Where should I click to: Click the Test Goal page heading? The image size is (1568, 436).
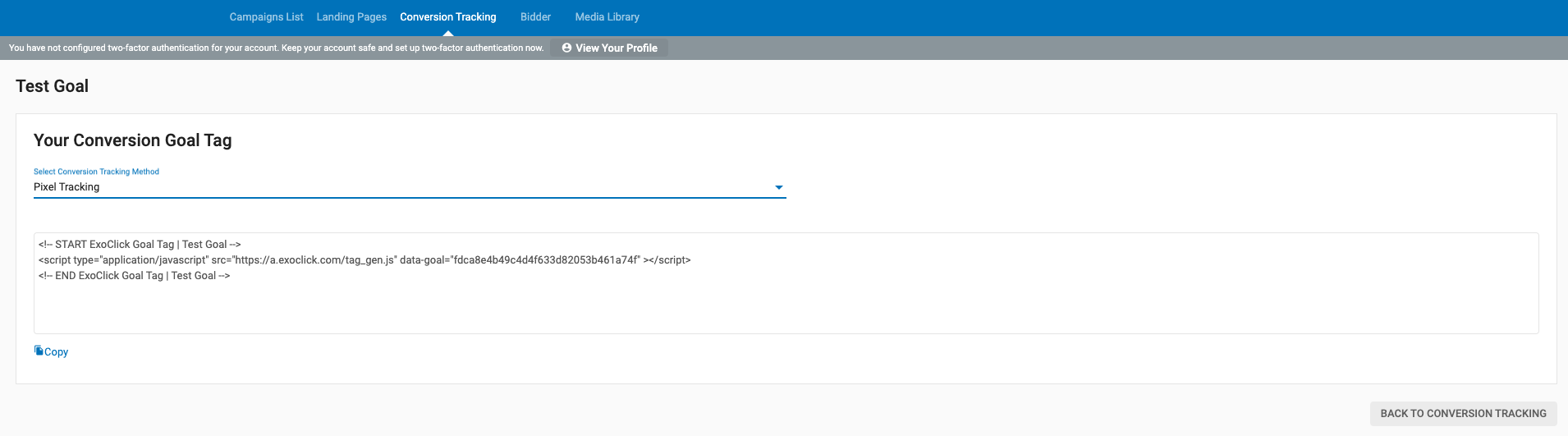point(52,86)
